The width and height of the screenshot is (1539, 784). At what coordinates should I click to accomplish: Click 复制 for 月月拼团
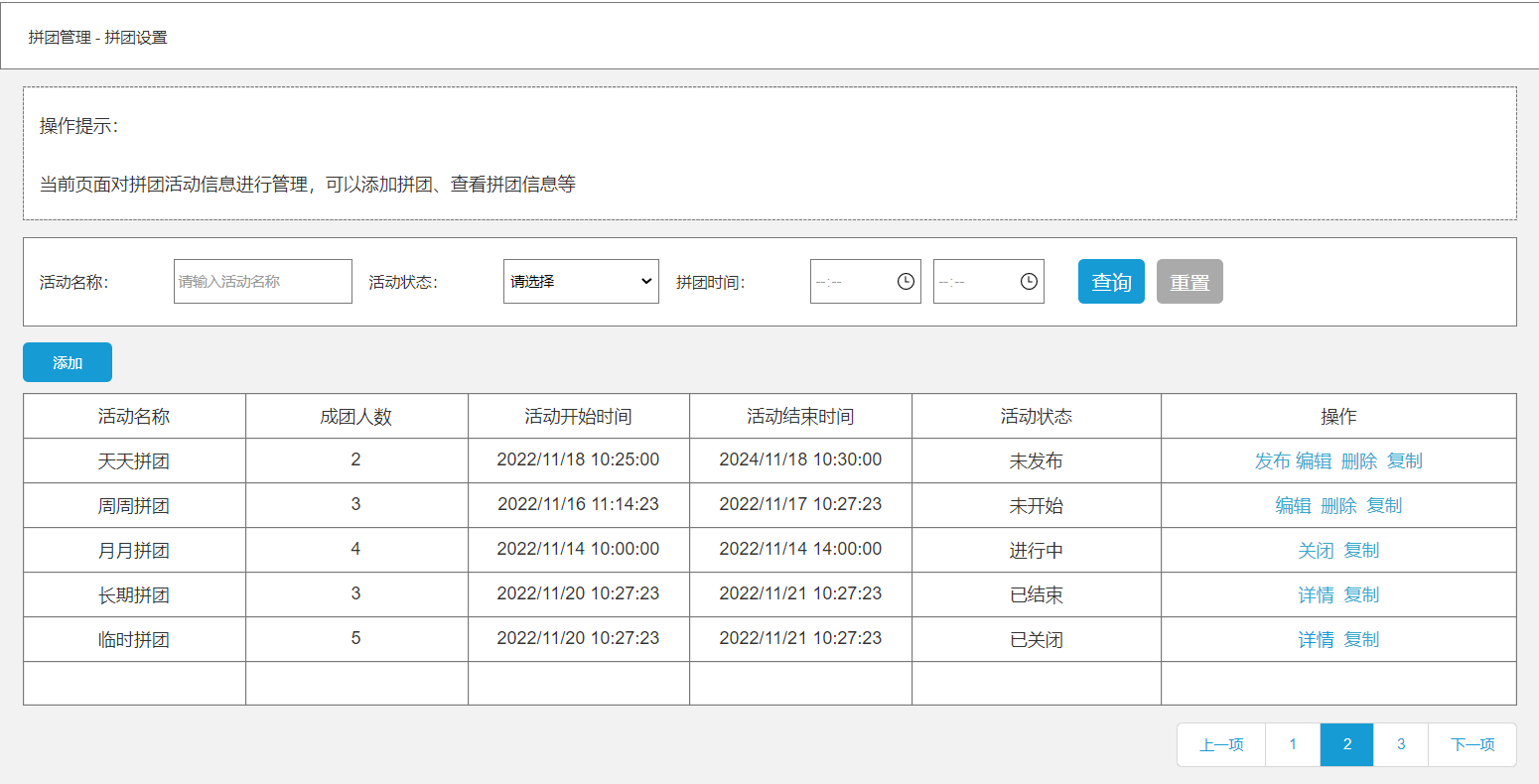tap(1361, 550)
